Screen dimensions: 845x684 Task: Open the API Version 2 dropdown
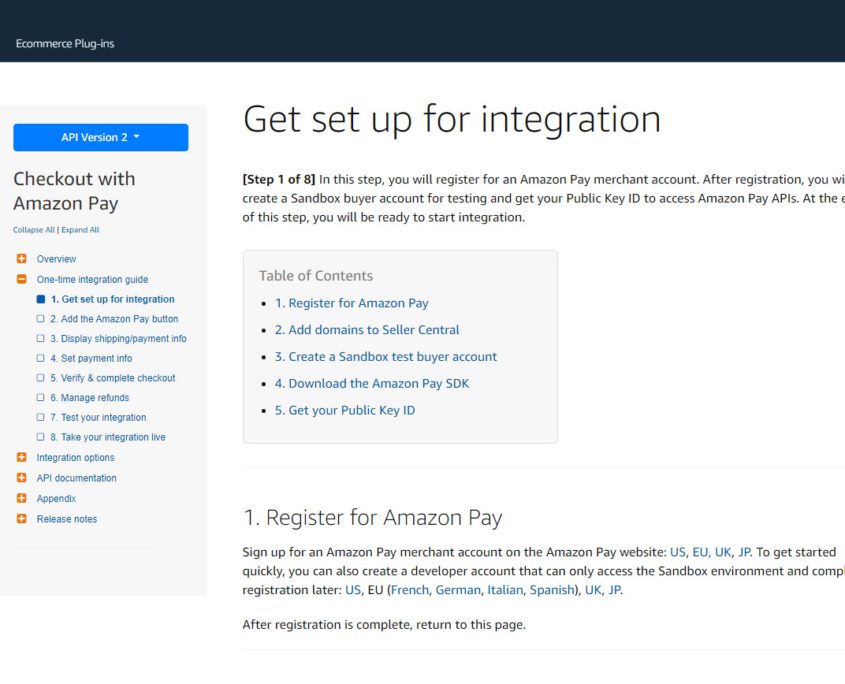[100, 138]
